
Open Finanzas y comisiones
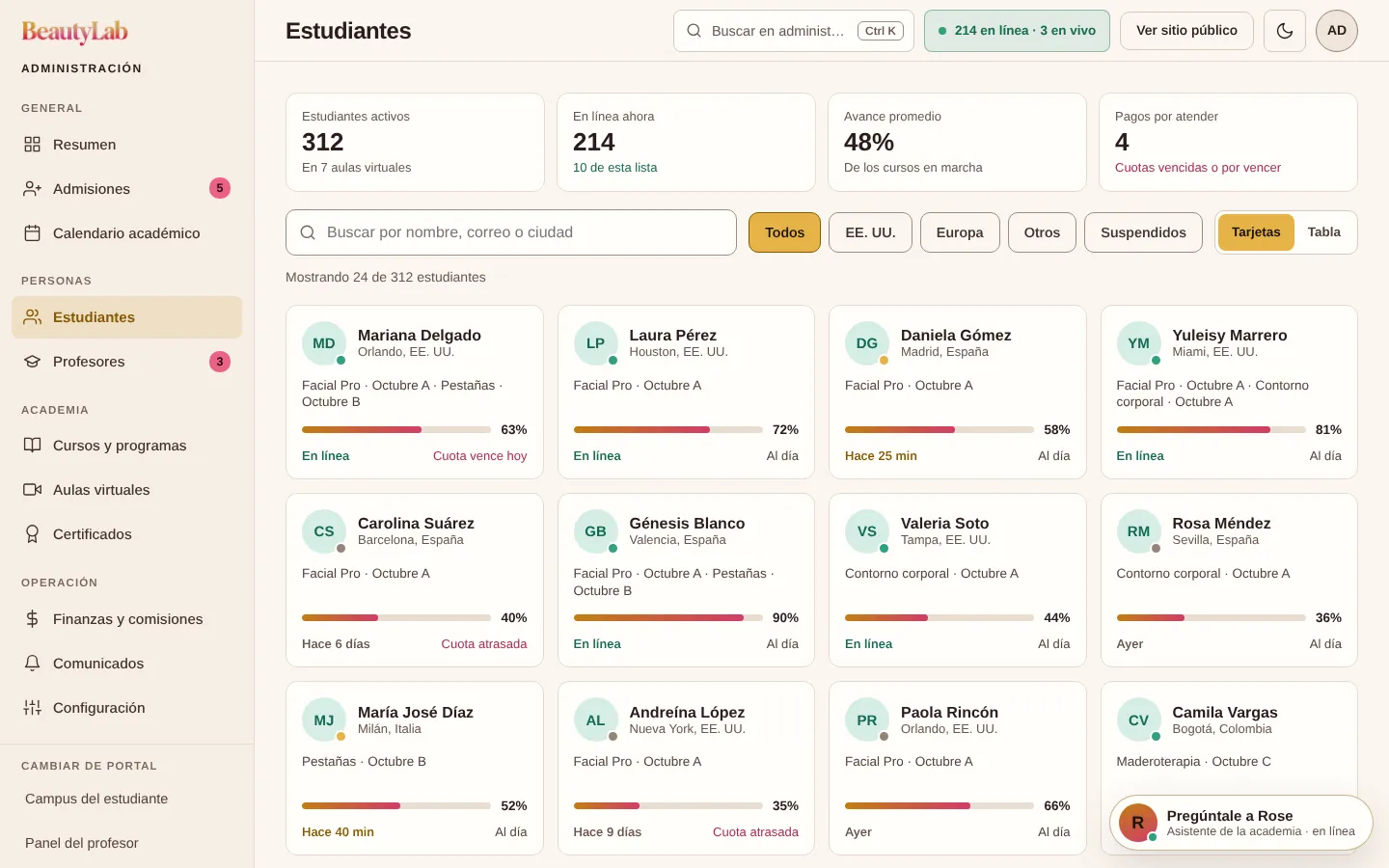point(126,619)
